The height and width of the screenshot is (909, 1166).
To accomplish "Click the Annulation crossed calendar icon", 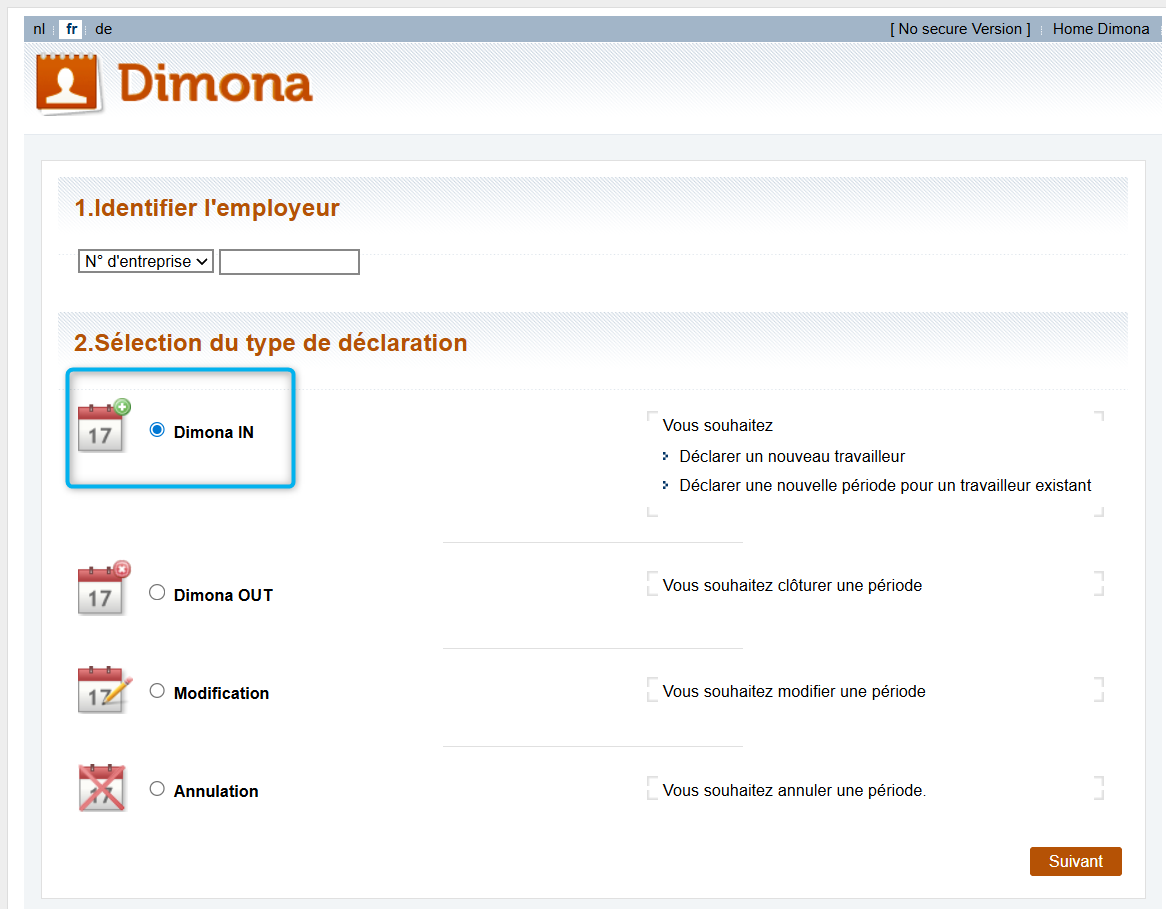I will pyautogui.click(x=102, y=788).
